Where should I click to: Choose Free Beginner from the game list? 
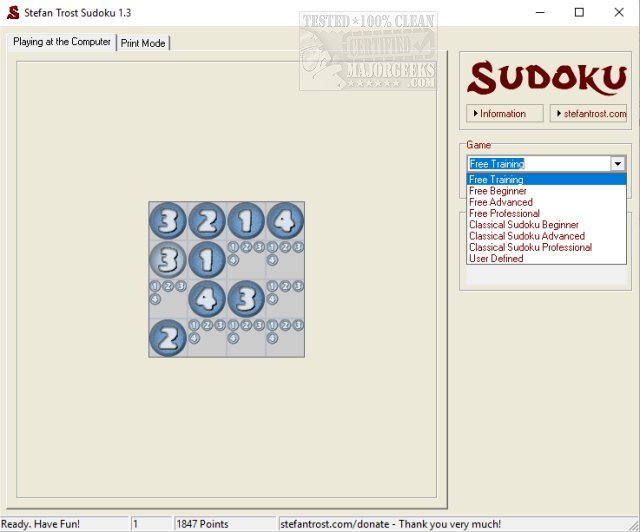(x=547, y=191)
